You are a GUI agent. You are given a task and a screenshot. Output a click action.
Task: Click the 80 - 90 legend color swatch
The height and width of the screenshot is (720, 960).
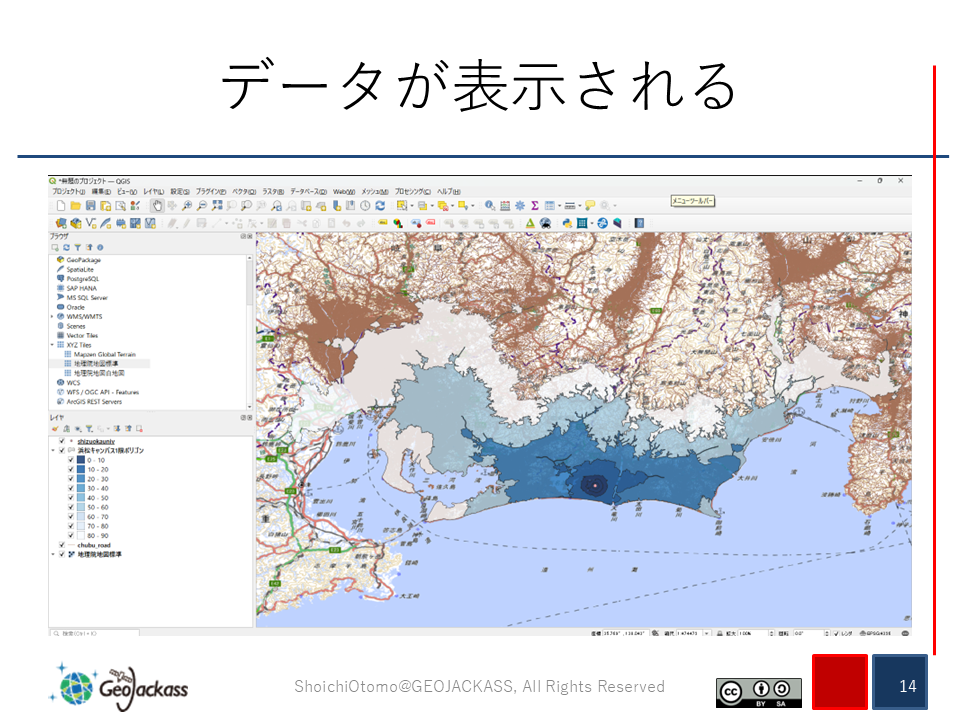[80, 535]
